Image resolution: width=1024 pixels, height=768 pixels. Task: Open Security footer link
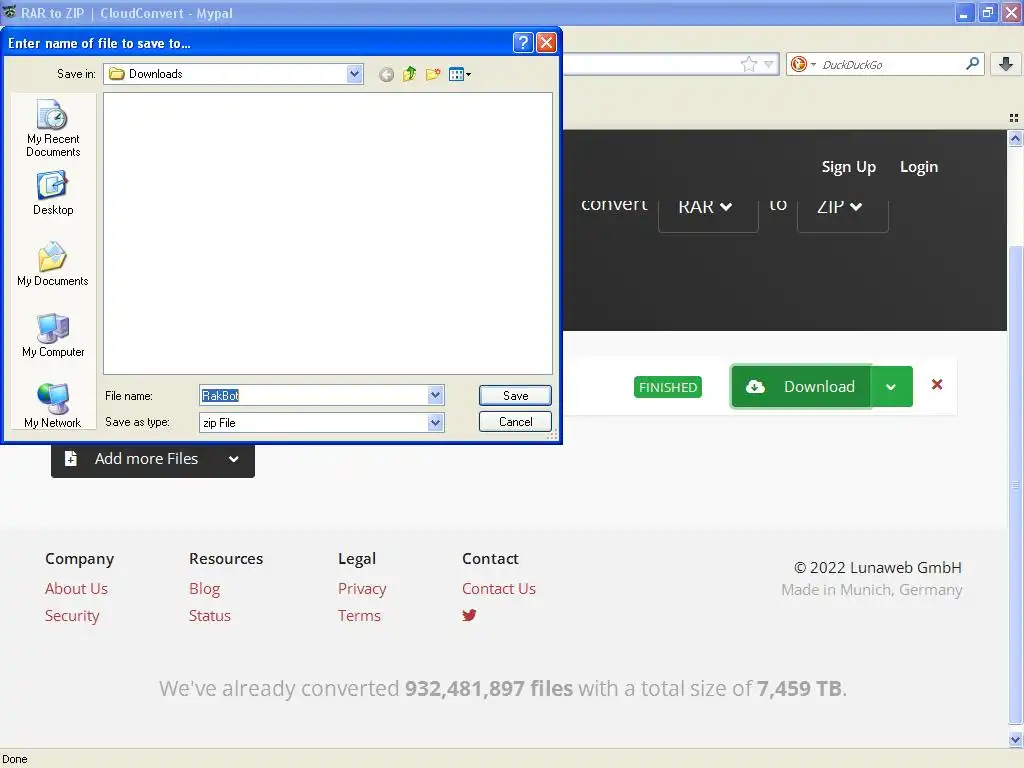pos(72,616)
